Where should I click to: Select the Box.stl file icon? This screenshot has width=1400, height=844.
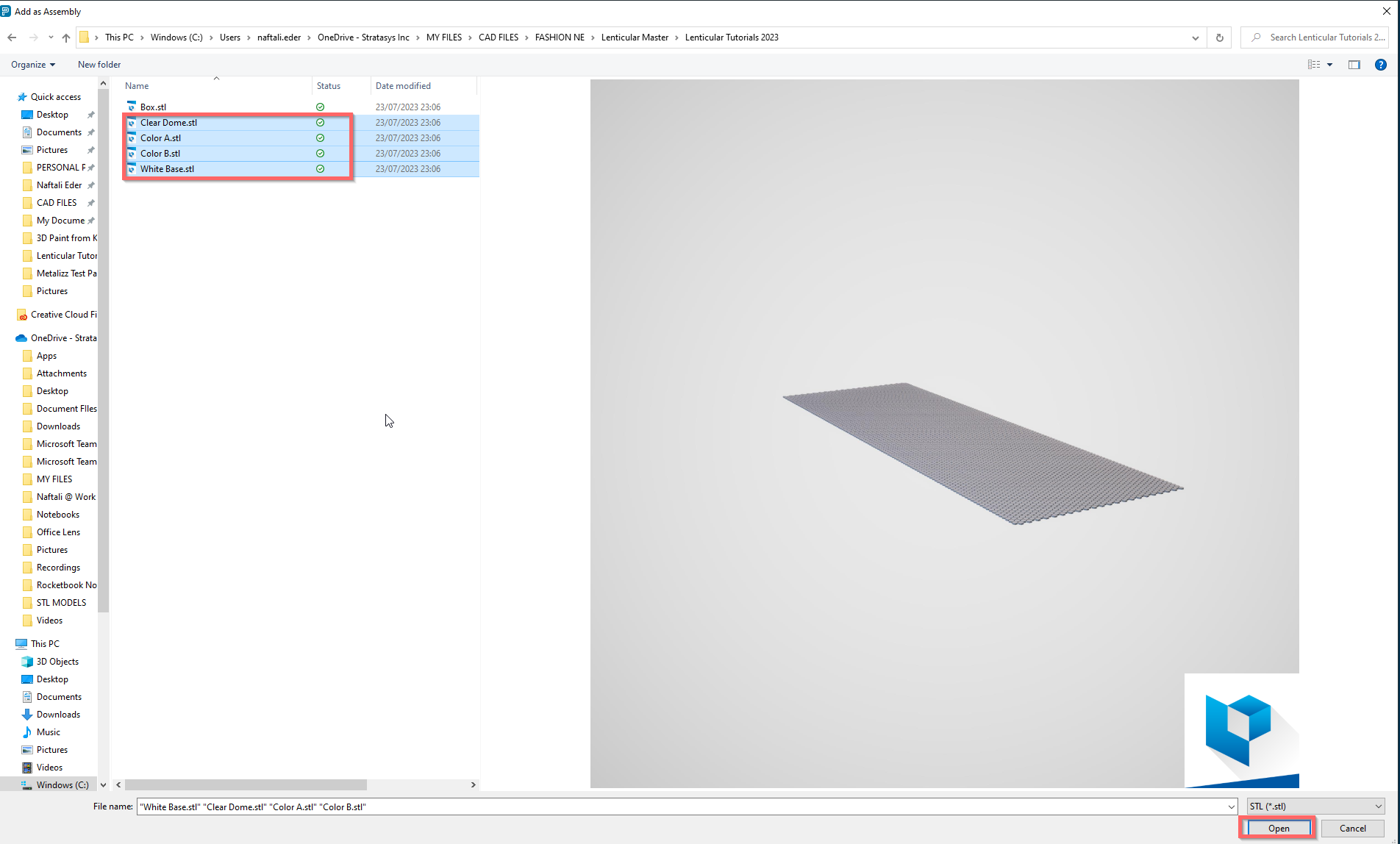tap(132, 107)
